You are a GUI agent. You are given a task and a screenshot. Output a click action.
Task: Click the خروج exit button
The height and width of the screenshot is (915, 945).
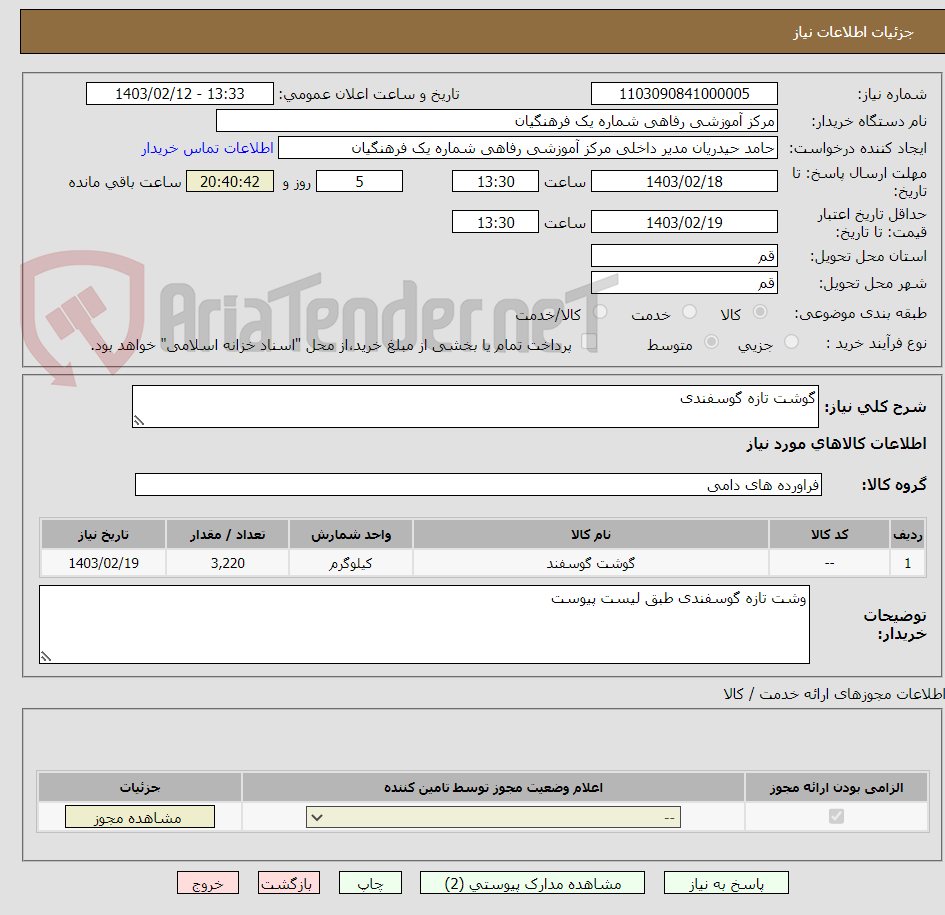[x=208, y=883]
